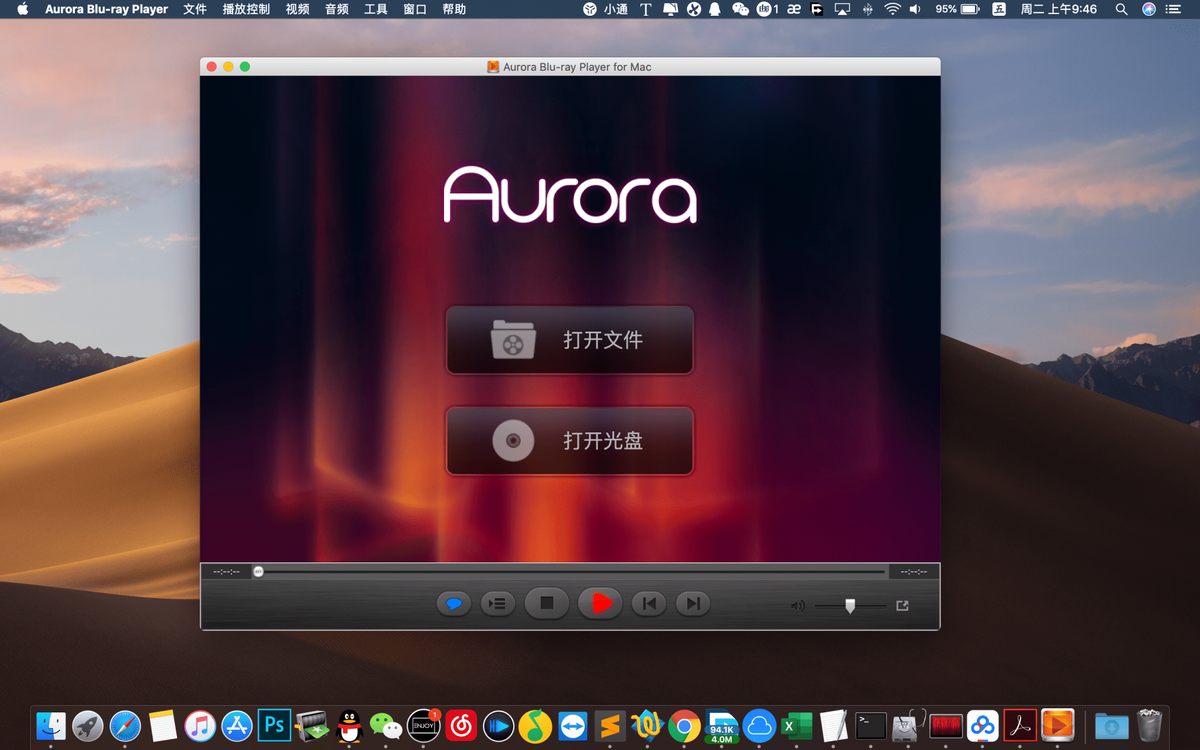Open Launchpad from the Dock
Image resolution: width=1200 pixels, height=750 pixels.
[x=88, y=724]
